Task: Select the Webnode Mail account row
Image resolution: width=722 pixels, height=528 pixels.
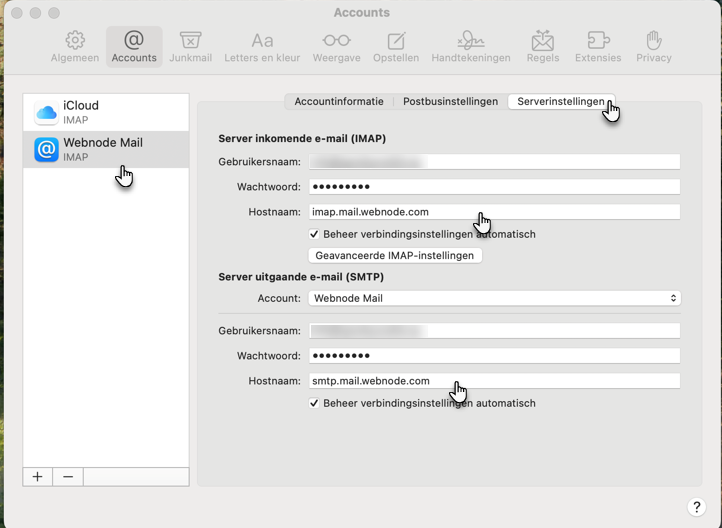Action: click(106, 150)
